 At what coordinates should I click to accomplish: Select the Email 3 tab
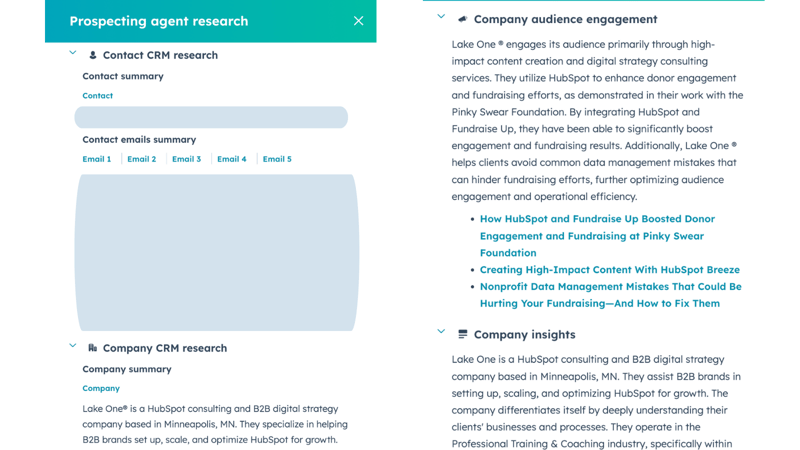point(187,159)
